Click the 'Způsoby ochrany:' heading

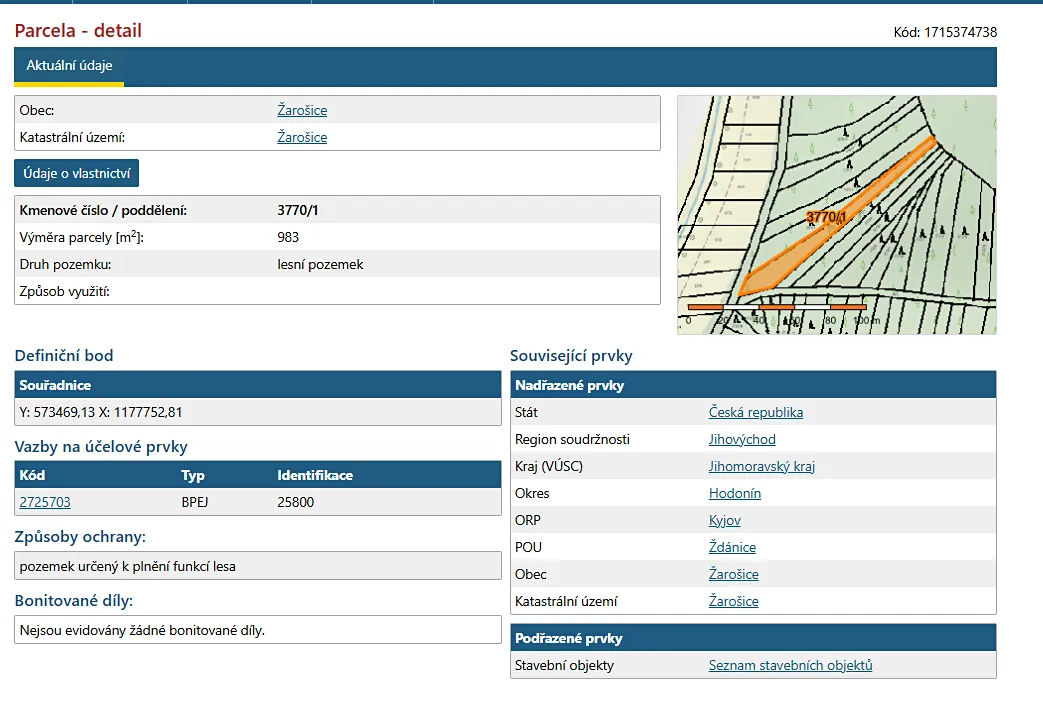pyautogui.click(x=80, y=537)
